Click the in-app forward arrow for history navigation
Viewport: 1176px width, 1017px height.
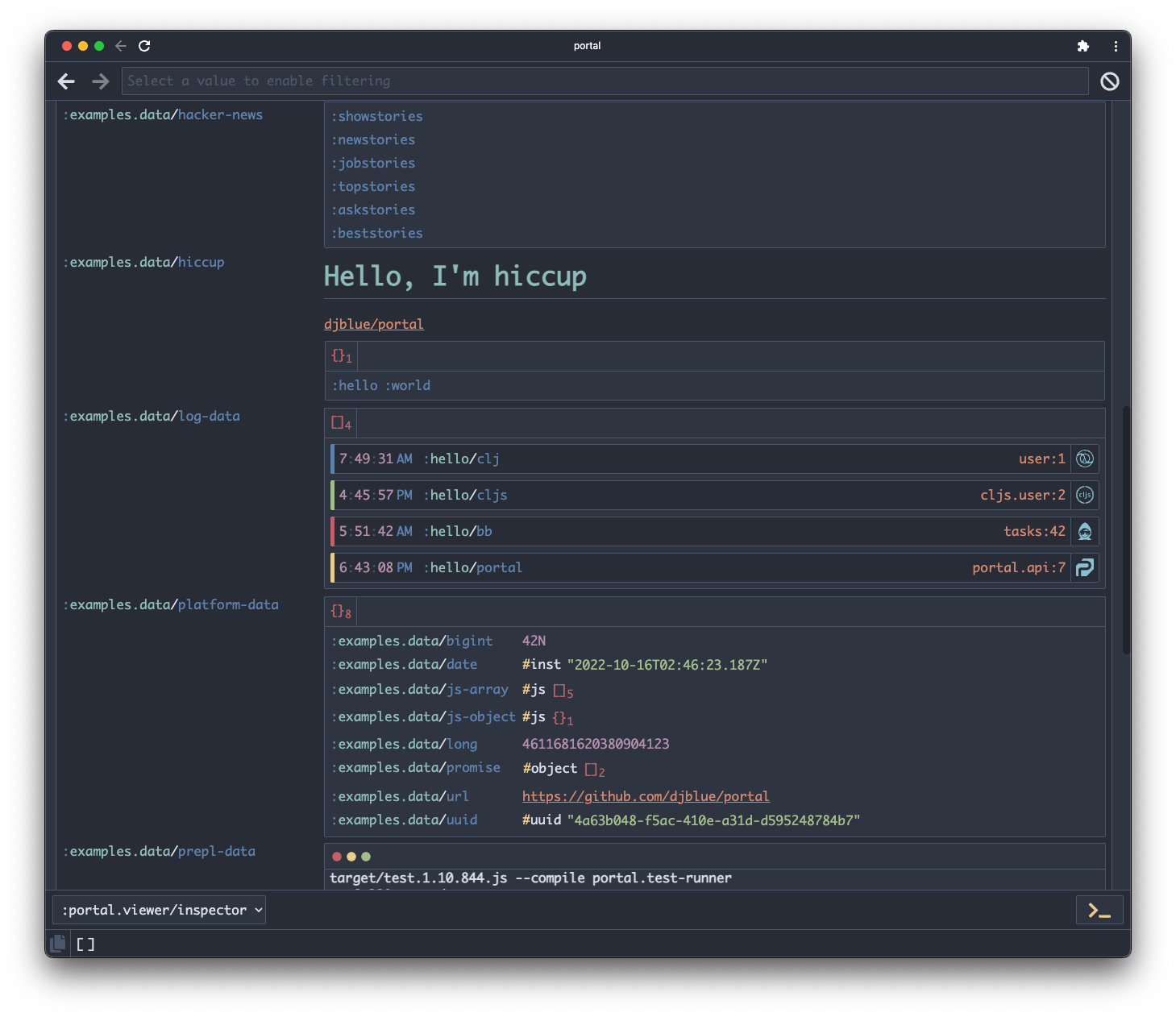[100, 81]
